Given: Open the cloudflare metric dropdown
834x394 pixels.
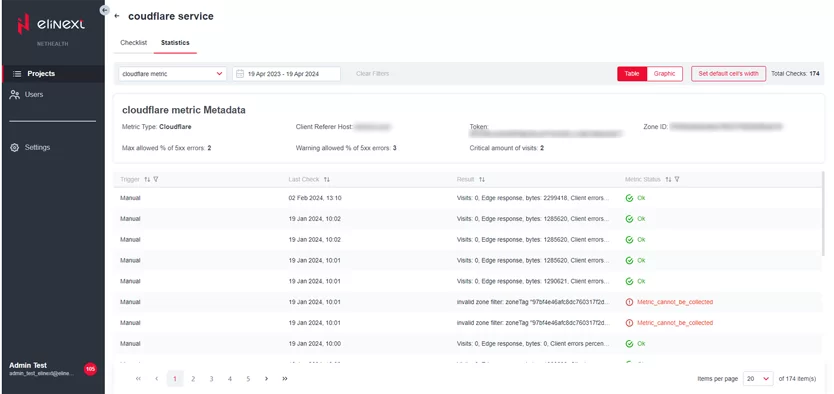Looking at the screenshot, I should click(172, 74).
